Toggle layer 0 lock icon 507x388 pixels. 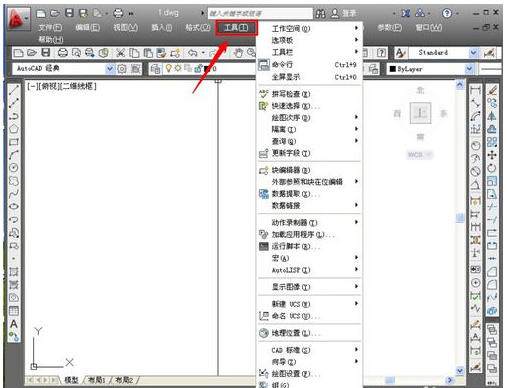[198, 68]
